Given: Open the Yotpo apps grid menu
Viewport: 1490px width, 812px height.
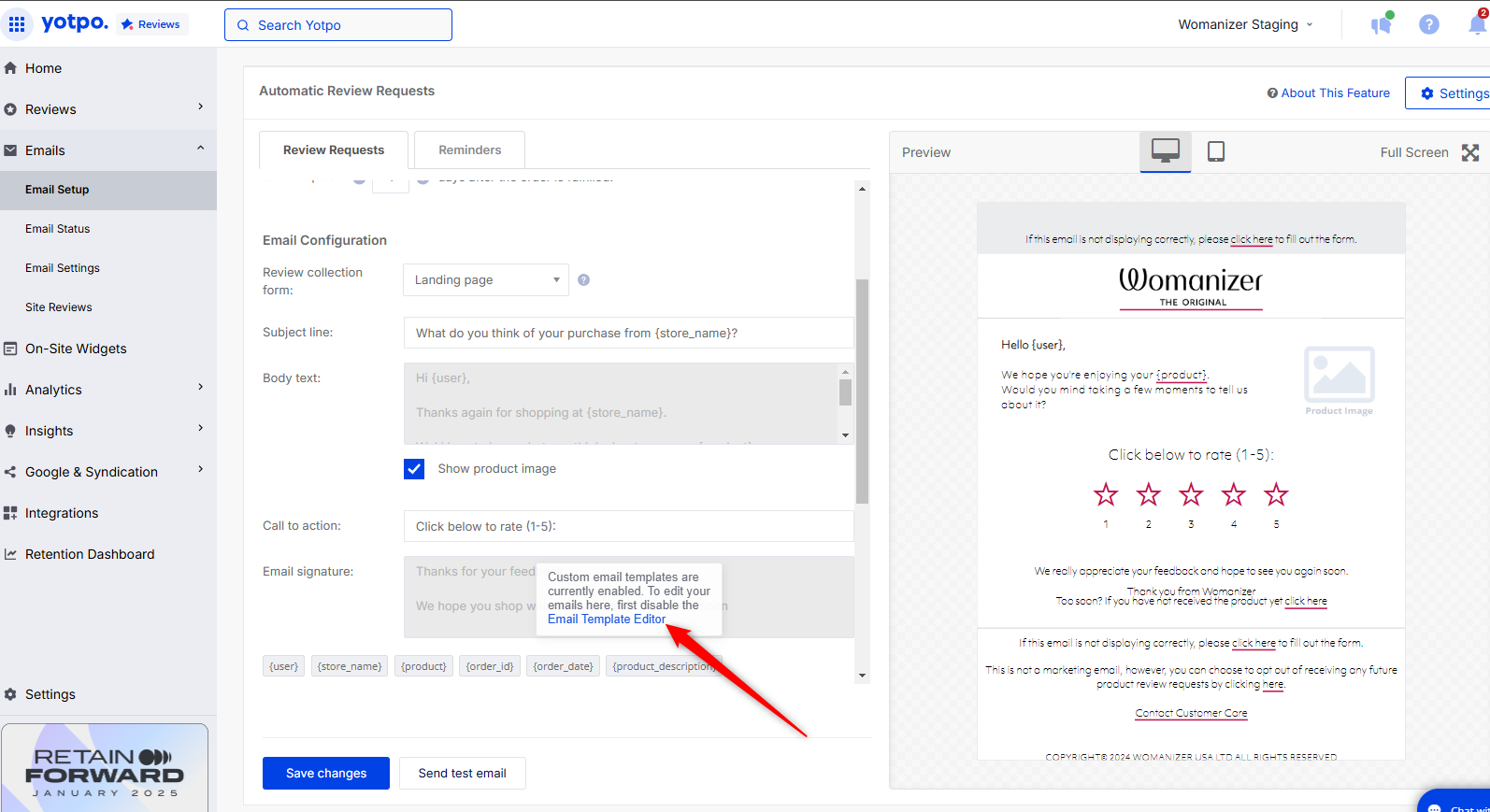Looking at the screenshot, I should coord(17,24).
